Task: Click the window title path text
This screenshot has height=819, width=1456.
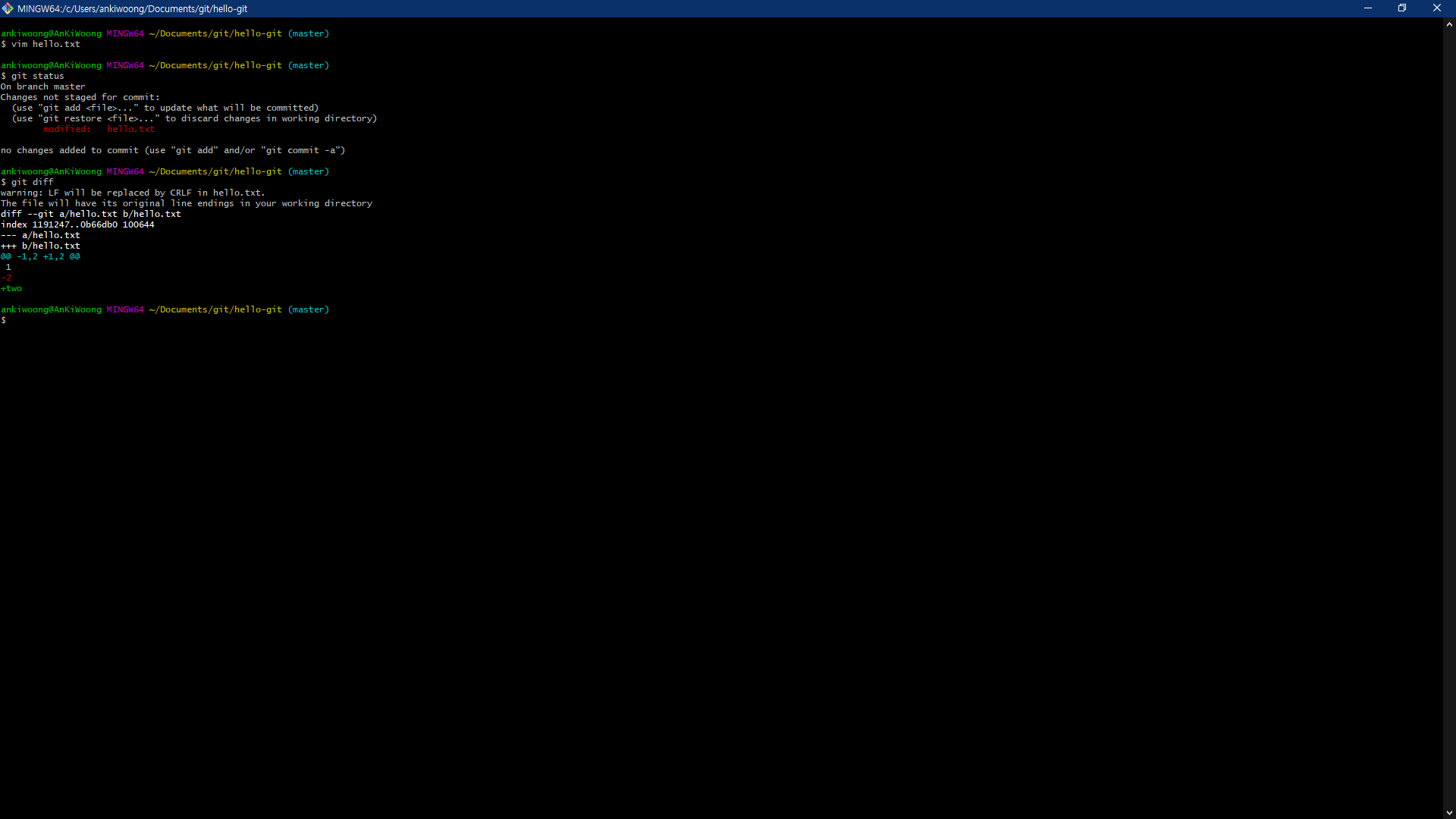Action: click(x=133, y=9)
